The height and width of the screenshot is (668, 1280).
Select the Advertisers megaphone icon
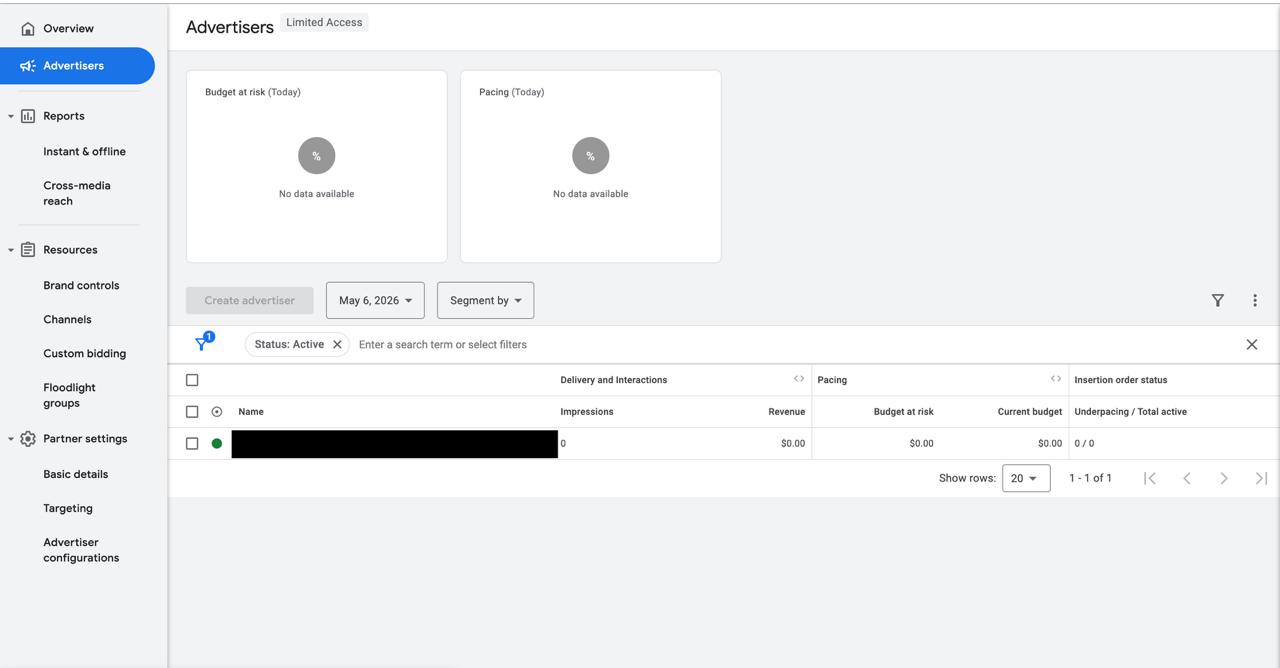click(x=28, y=66)
